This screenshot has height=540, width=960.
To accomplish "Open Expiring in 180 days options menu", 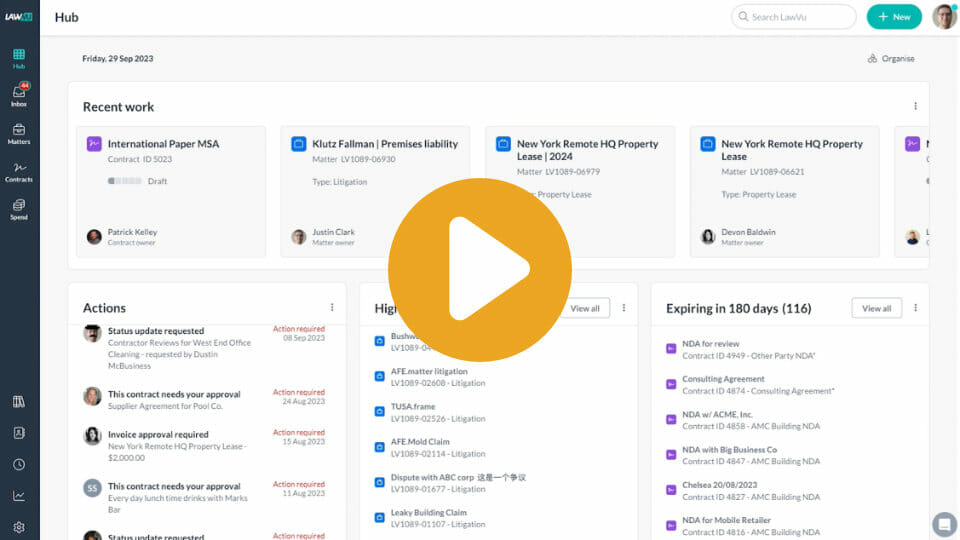I will pos(915,308).
